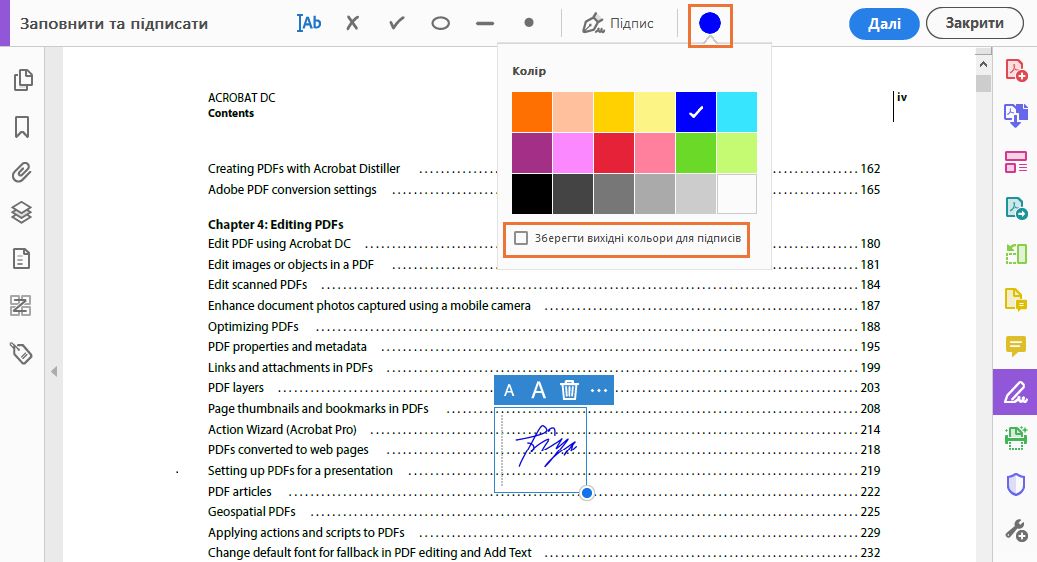
Task: Open the Protect shield tool
Action: coord(1016,484)
